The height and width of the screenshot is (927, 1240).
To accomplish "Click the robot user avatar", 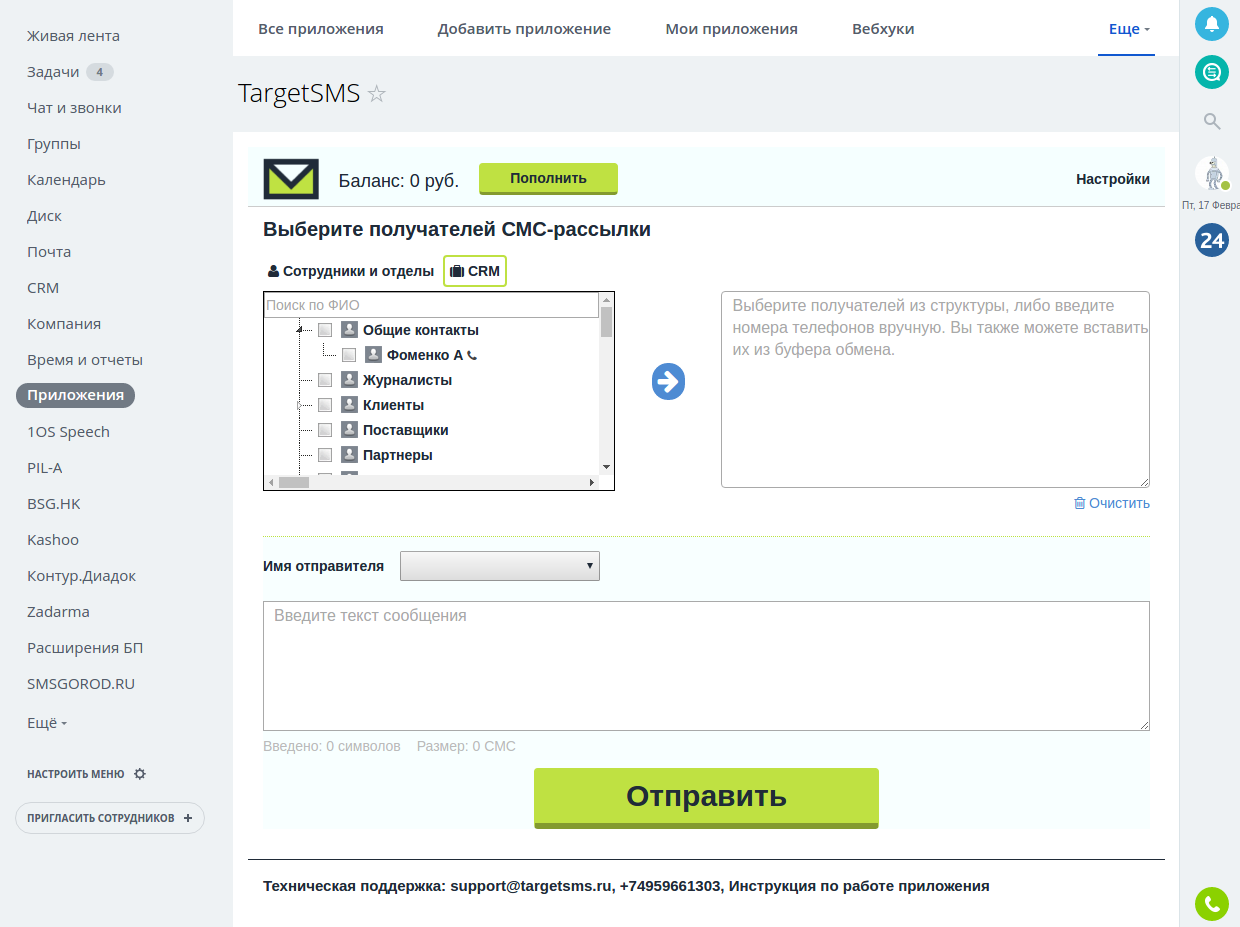I will coord(1212,173).
